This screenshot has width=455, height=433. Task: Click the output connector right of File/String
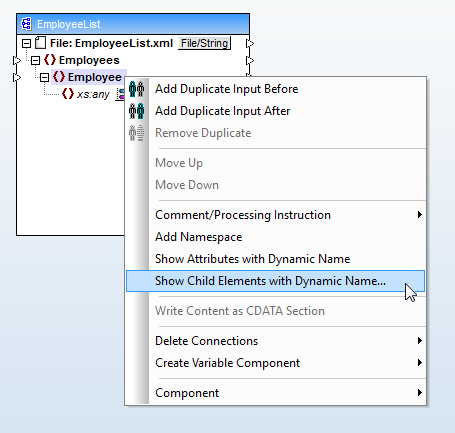[250, 43]
